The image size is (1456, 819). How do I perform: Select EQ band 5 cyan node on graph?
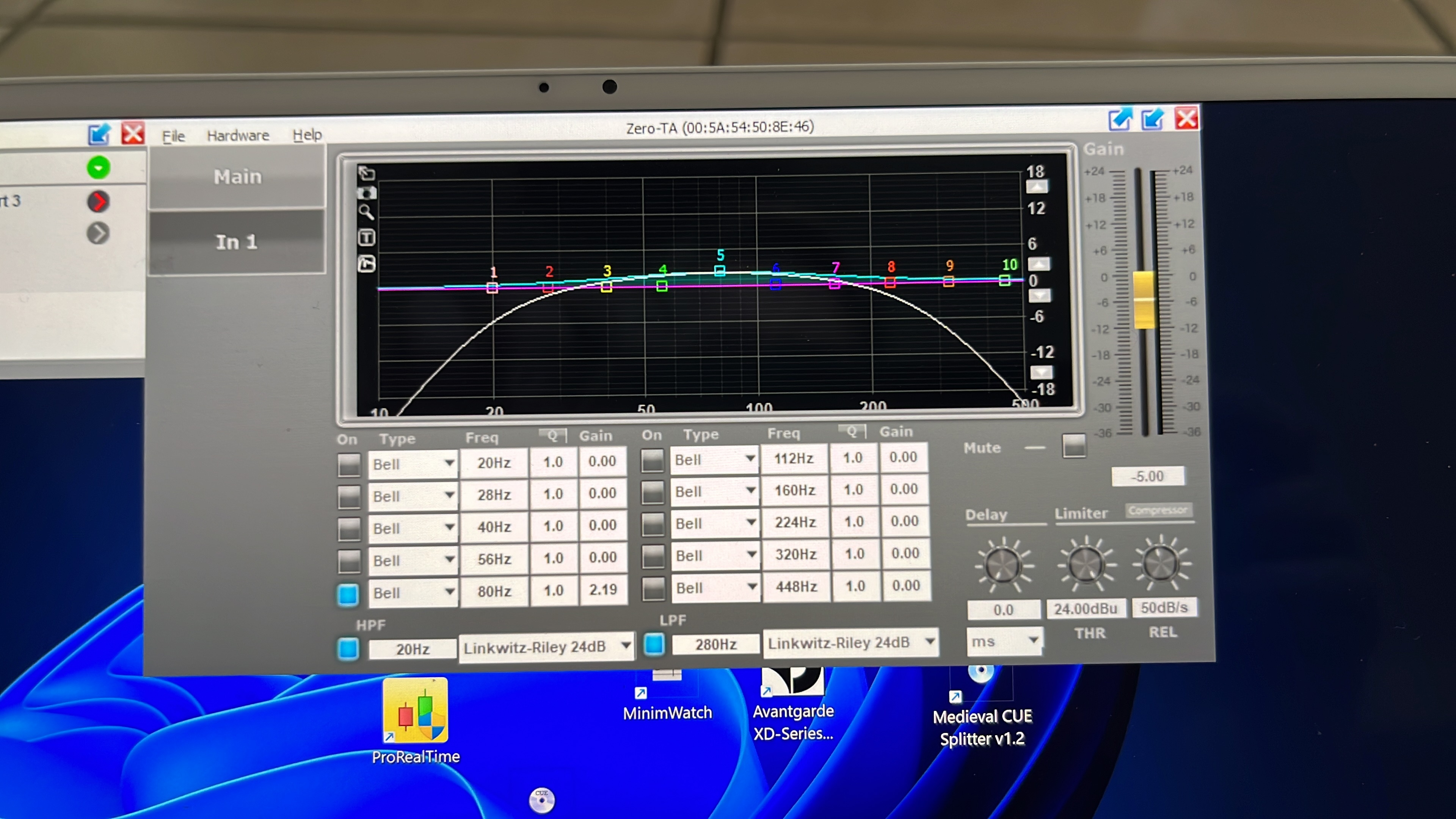720,271
